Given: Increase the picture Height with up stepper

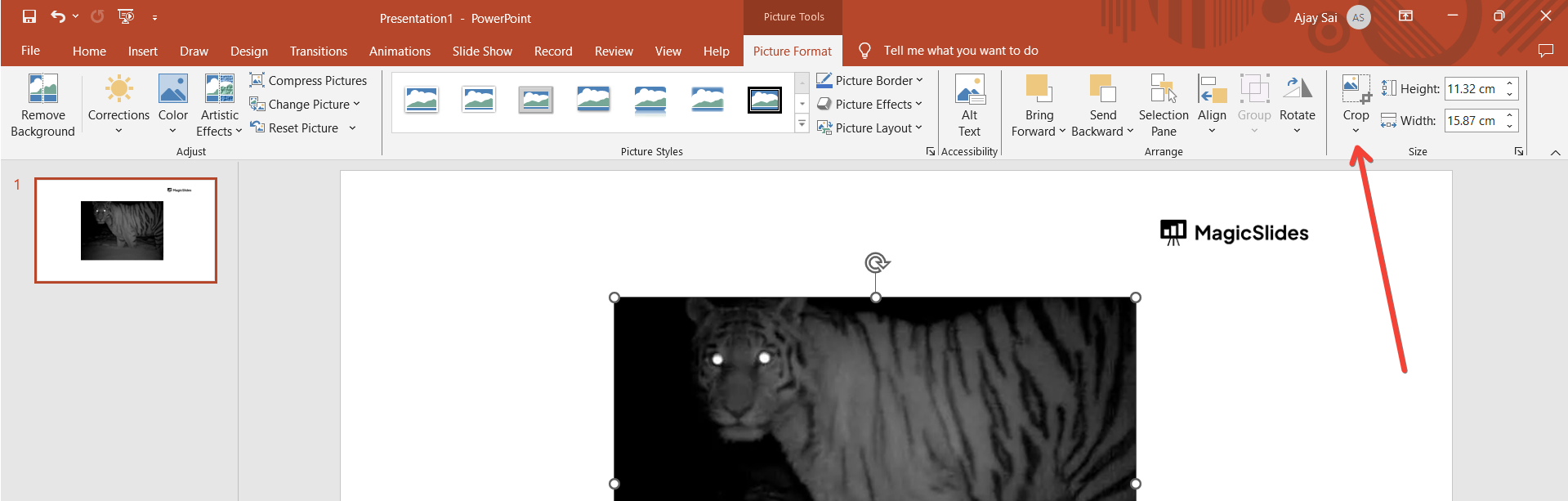Looking at the screenshot, I should click(1510, 83).
